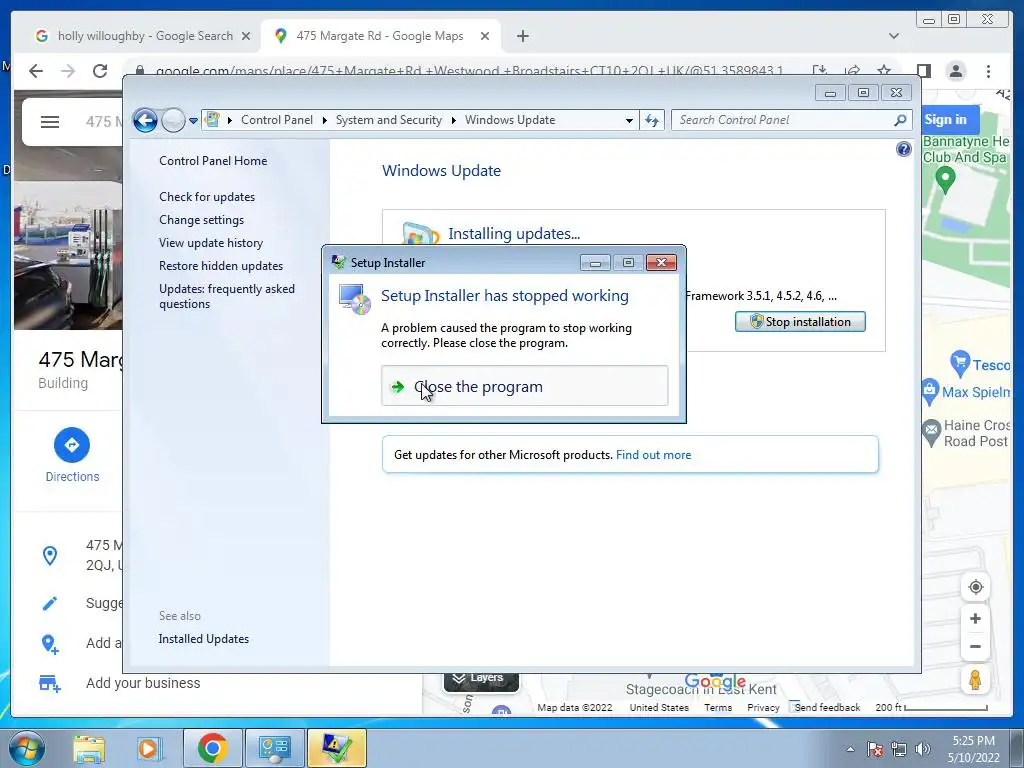Click Chrome taskbar icon
Image resolution: width=1024 pixels, height=768 pixels.
212,748
